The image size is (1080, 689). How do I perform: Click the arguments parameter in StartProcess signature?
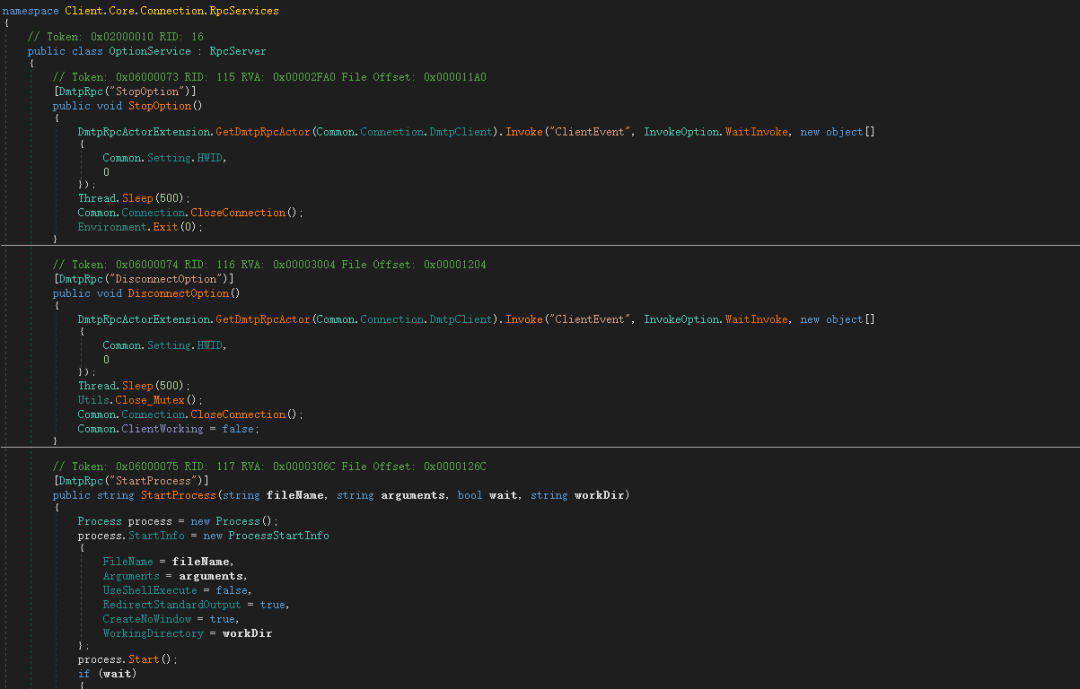413,495
